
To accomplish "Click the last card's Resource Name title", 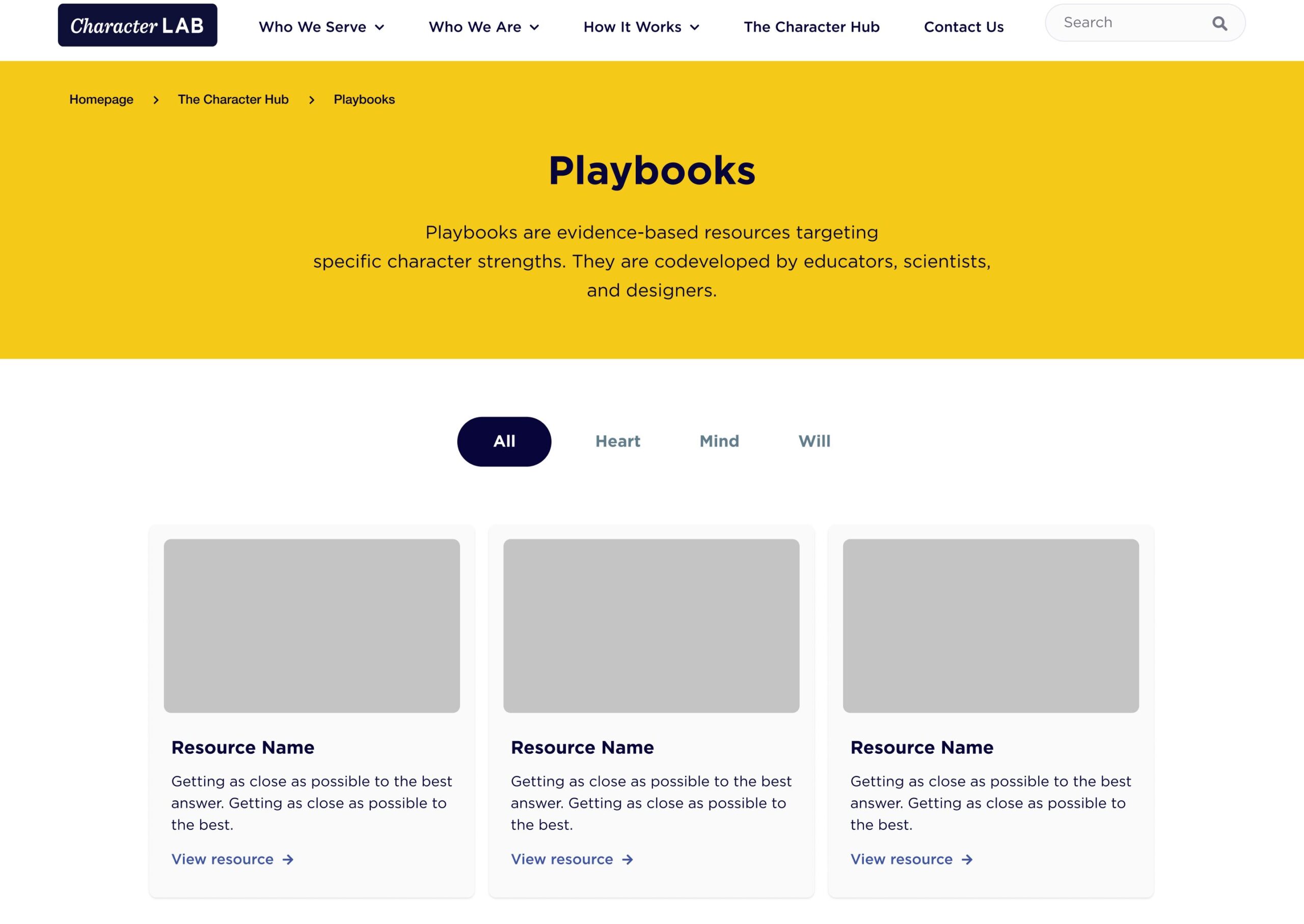I will (x=922, y=747).
